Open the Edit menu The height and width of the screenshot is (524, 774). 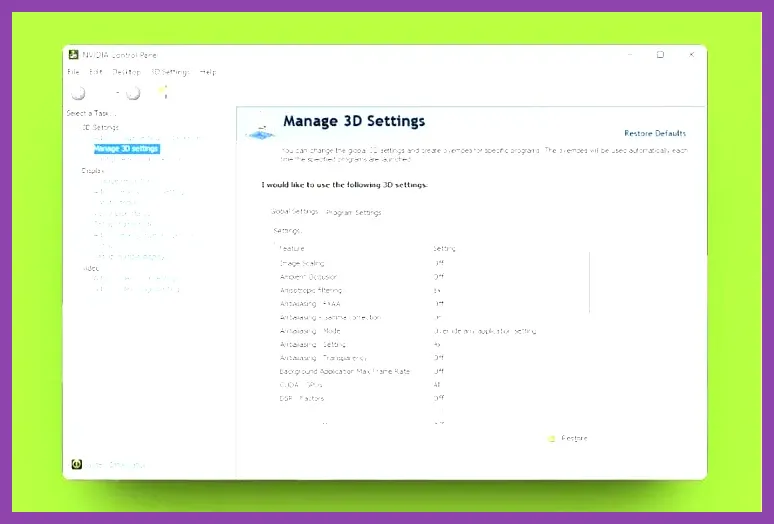tap(96, 72)
